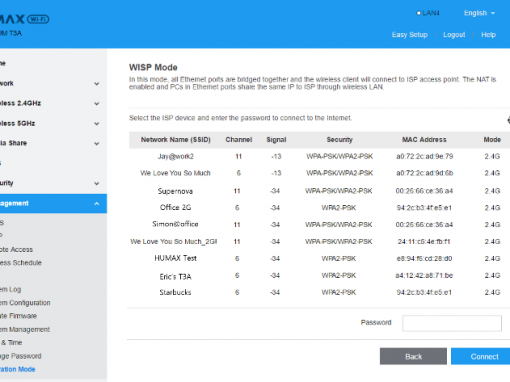This screenshot has width=510, height=382.
Task: Click MAC address a0:72:2c:ad:9e:79
Action: [x=424, y=156]
